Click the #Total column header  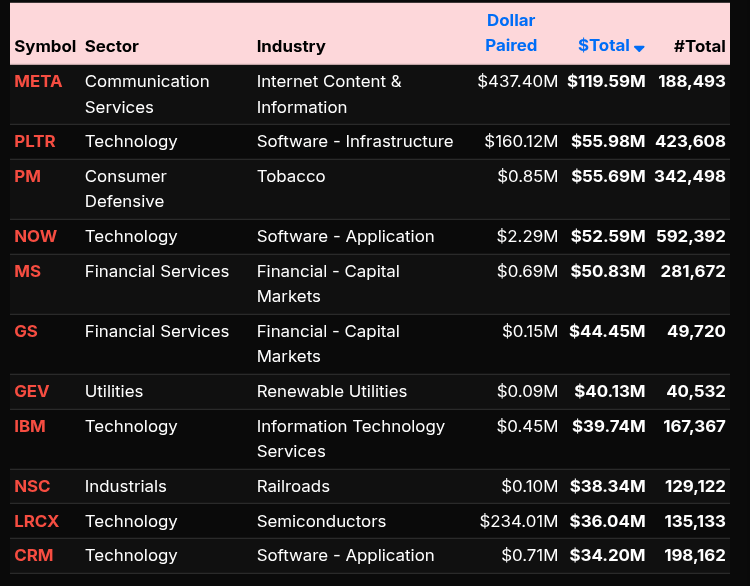tap(699, 46)
